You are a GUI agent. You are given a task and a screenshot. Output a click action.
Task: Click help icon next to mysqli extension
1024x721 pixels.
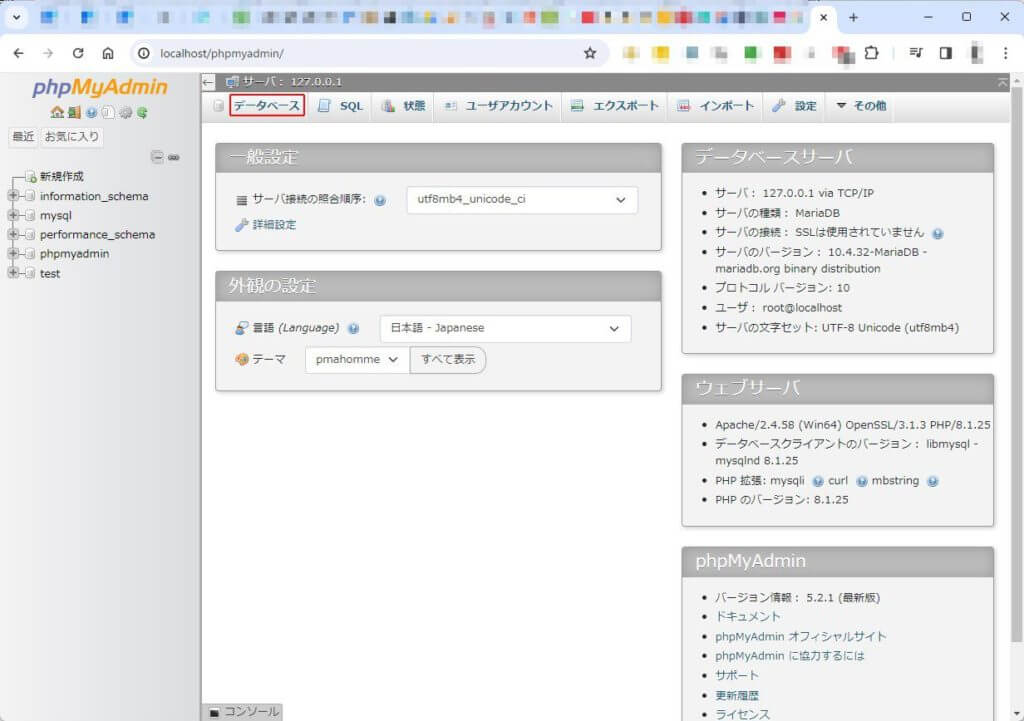[817, 481]
